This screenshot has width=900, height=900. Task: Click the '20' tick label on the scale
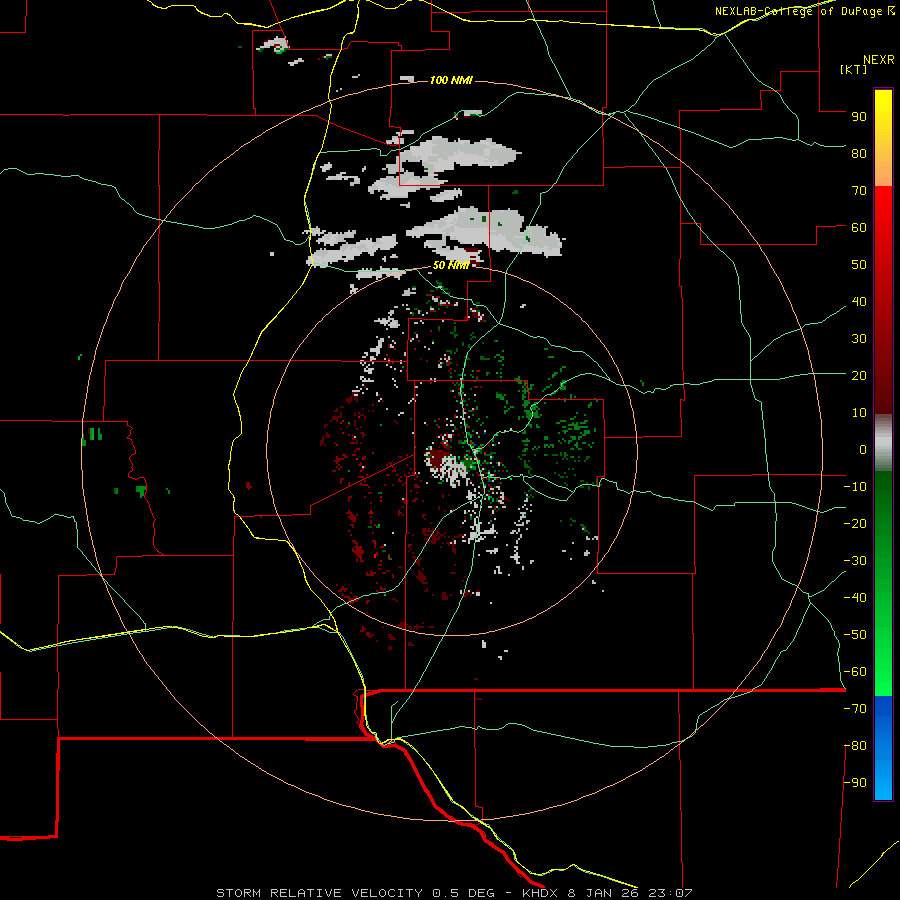click(859, 375)
